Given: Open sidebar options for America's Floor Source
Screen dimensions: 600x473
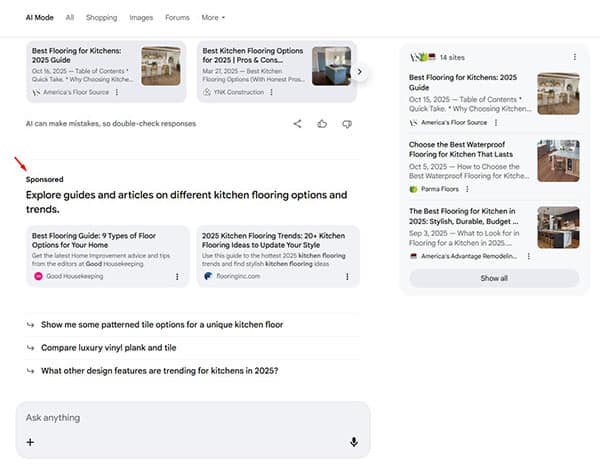Looking at the screenshot, I should [496, 122].
